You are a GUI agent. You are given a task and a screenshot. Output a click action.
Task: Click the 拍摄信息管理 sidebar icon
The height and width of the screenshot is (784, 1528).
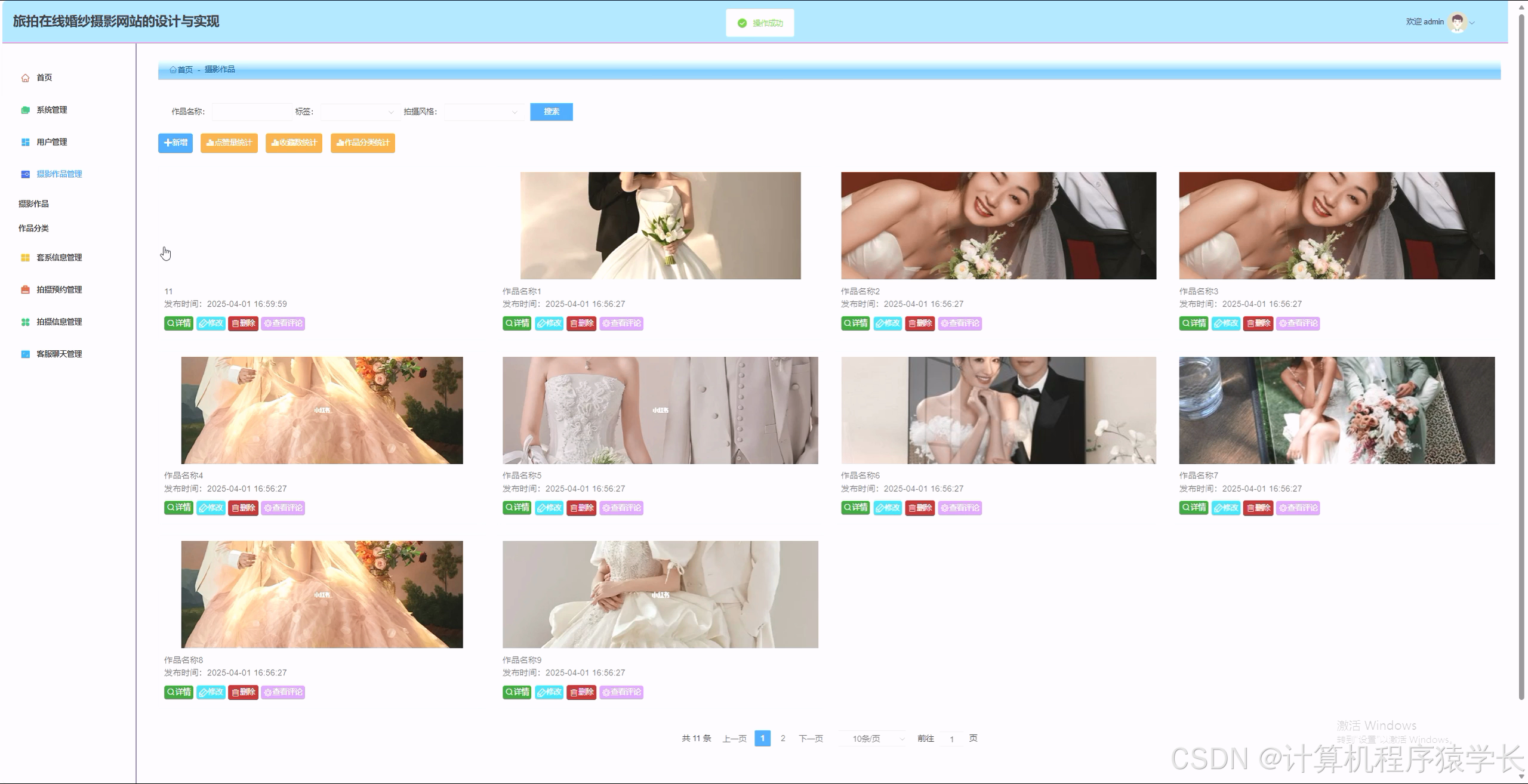coord(25,322)
